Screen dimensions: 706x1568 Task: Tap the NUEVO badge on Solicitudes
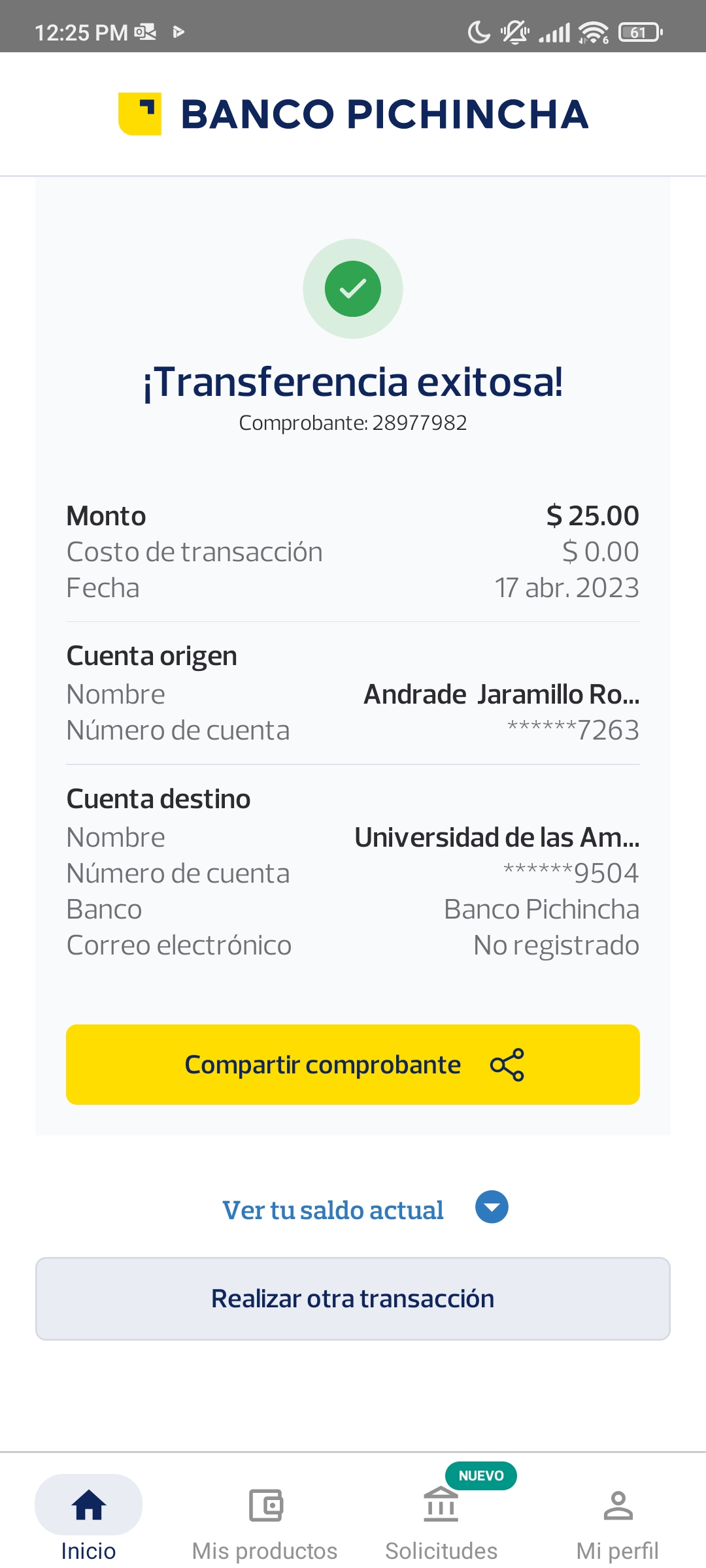tap(481, 1476)
